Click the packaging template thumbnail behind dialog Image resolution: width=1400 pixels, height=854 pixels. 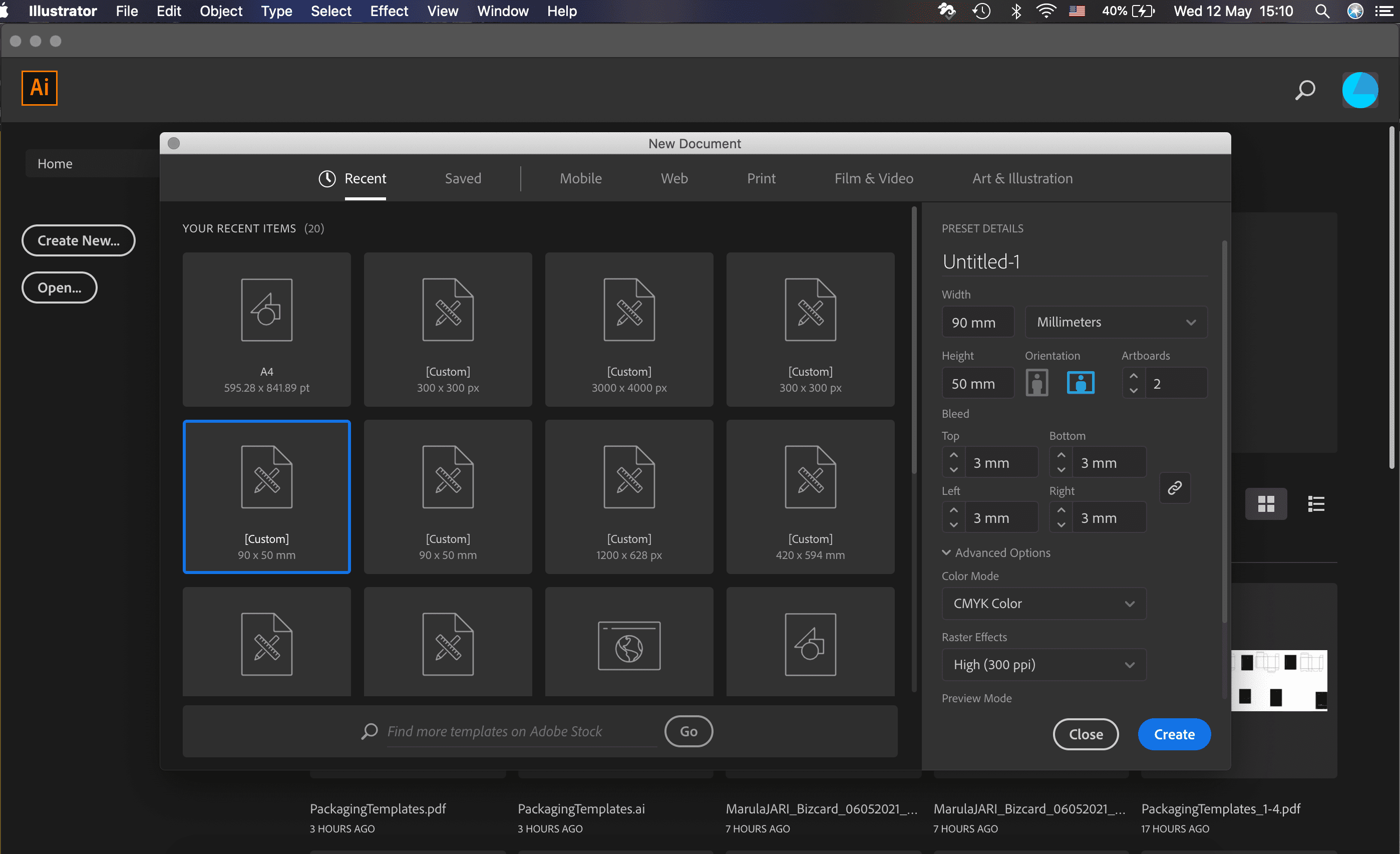(1278, 680)
